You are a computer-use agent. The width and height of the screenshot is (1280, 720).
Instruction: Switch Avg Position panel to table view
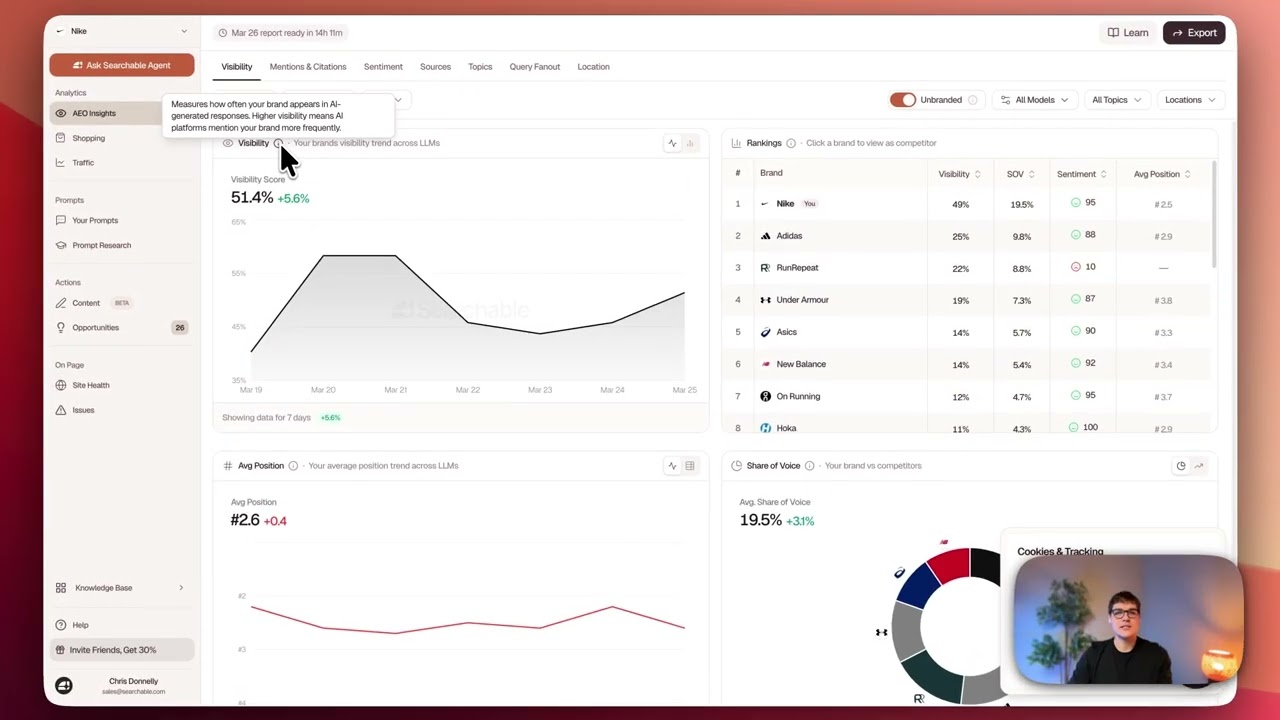[x=689, y=466]
